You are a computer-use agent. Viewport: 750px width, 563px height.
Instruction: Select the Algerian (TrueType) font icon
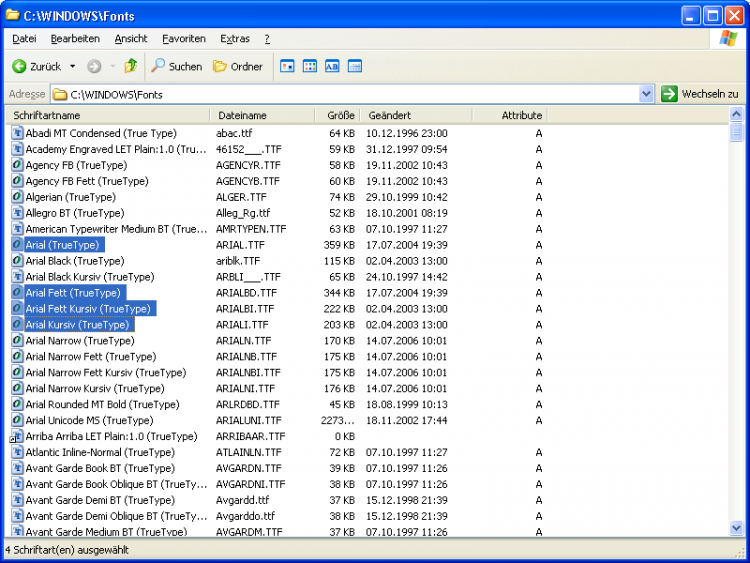[17, 197]
